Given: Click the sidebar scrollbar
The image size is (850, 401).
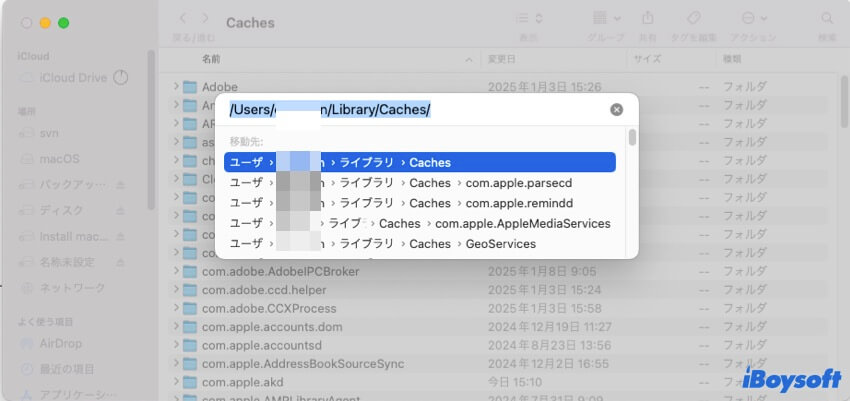Looking at the screenshot, I should [x=151, y=130].
